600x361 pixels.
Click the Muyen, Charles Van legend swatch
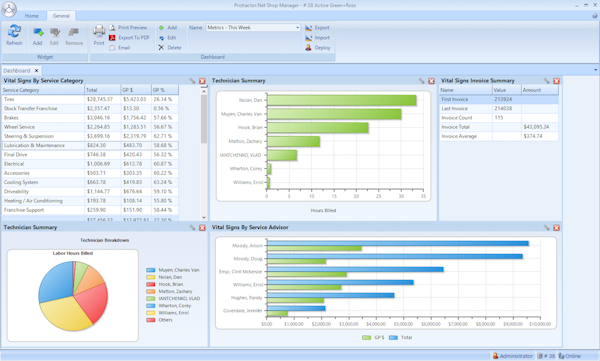click(x=151, y=270)
